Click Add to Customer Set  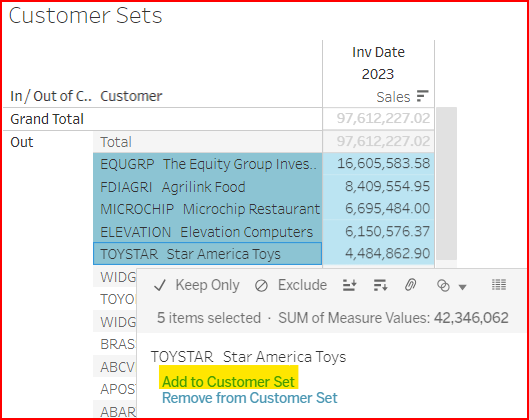coord(228,382)
